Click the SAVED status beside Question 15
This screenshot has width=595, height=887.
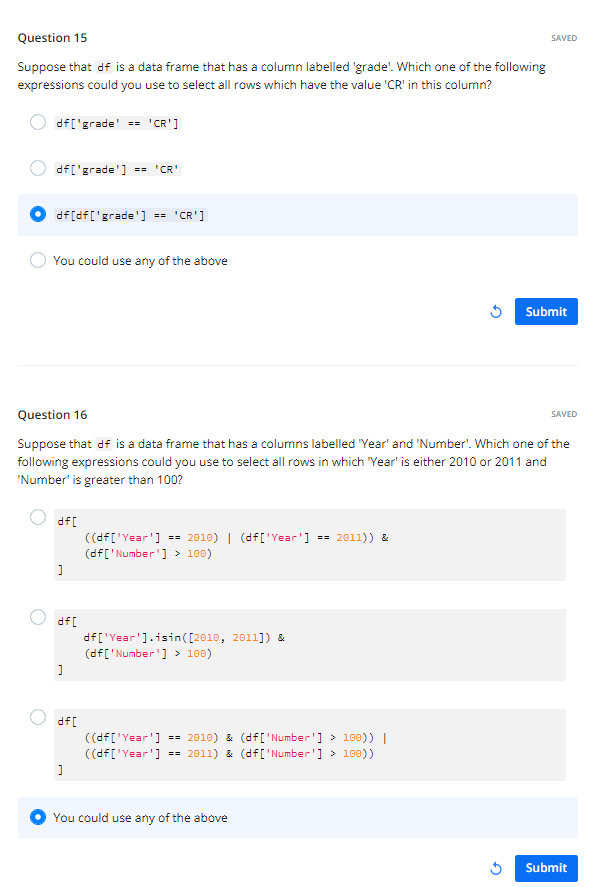(x=564, y=38)
